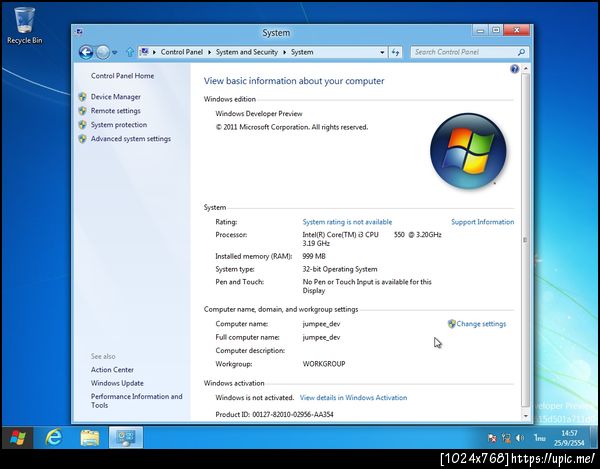This screenshot has height=469, width=600.
Task: Click the shield icon beside Remote settings
Action: pos(82,111)
